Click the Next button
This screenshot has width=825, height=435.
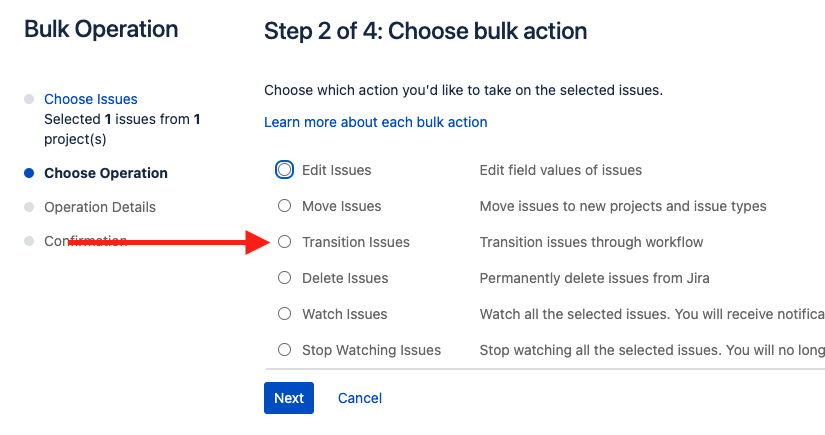click(x=289, y=398)
